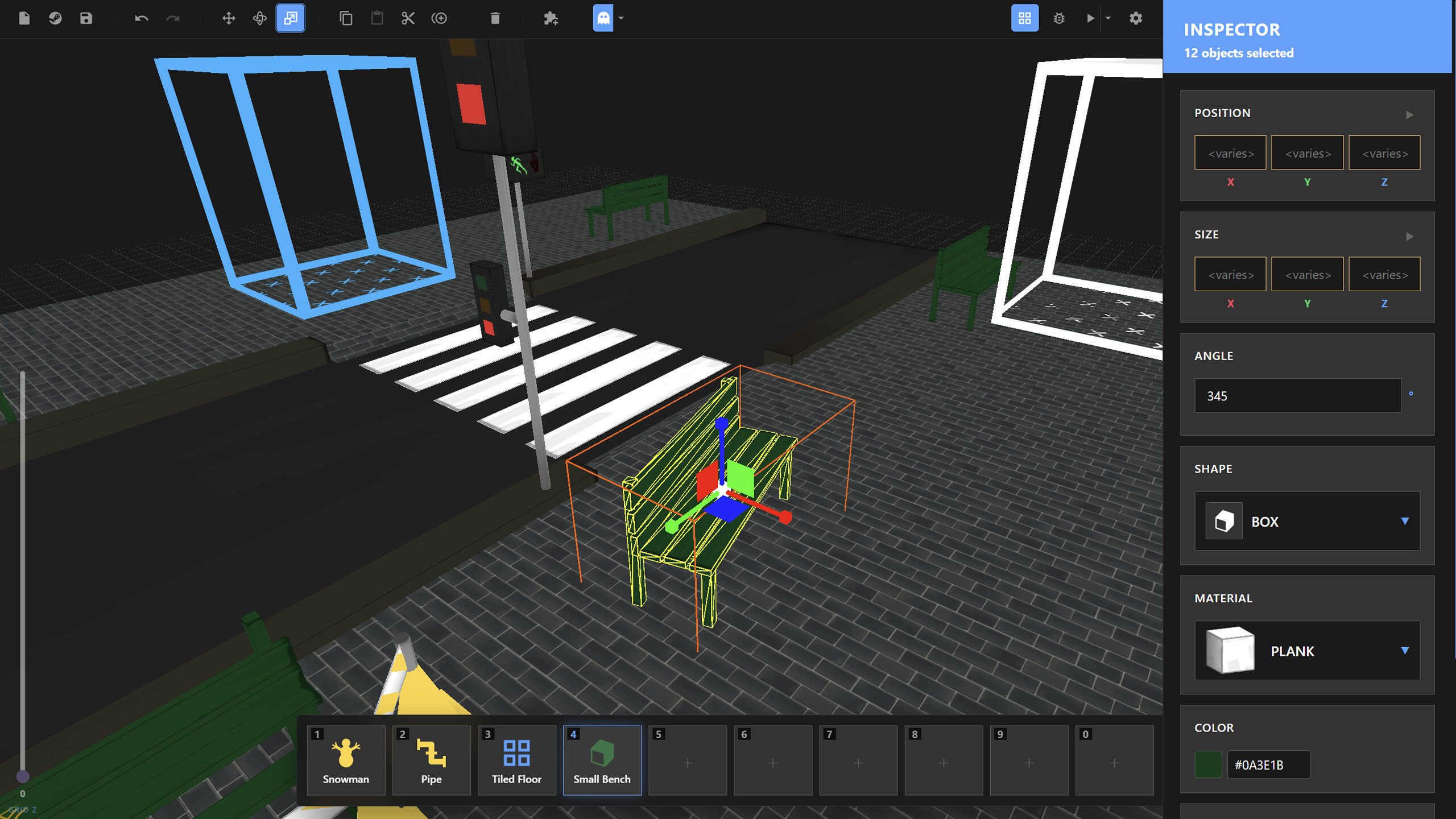This screenshot has width=1456, height=819.
Task: Select the Rotate tool
Action: point(260,18)
